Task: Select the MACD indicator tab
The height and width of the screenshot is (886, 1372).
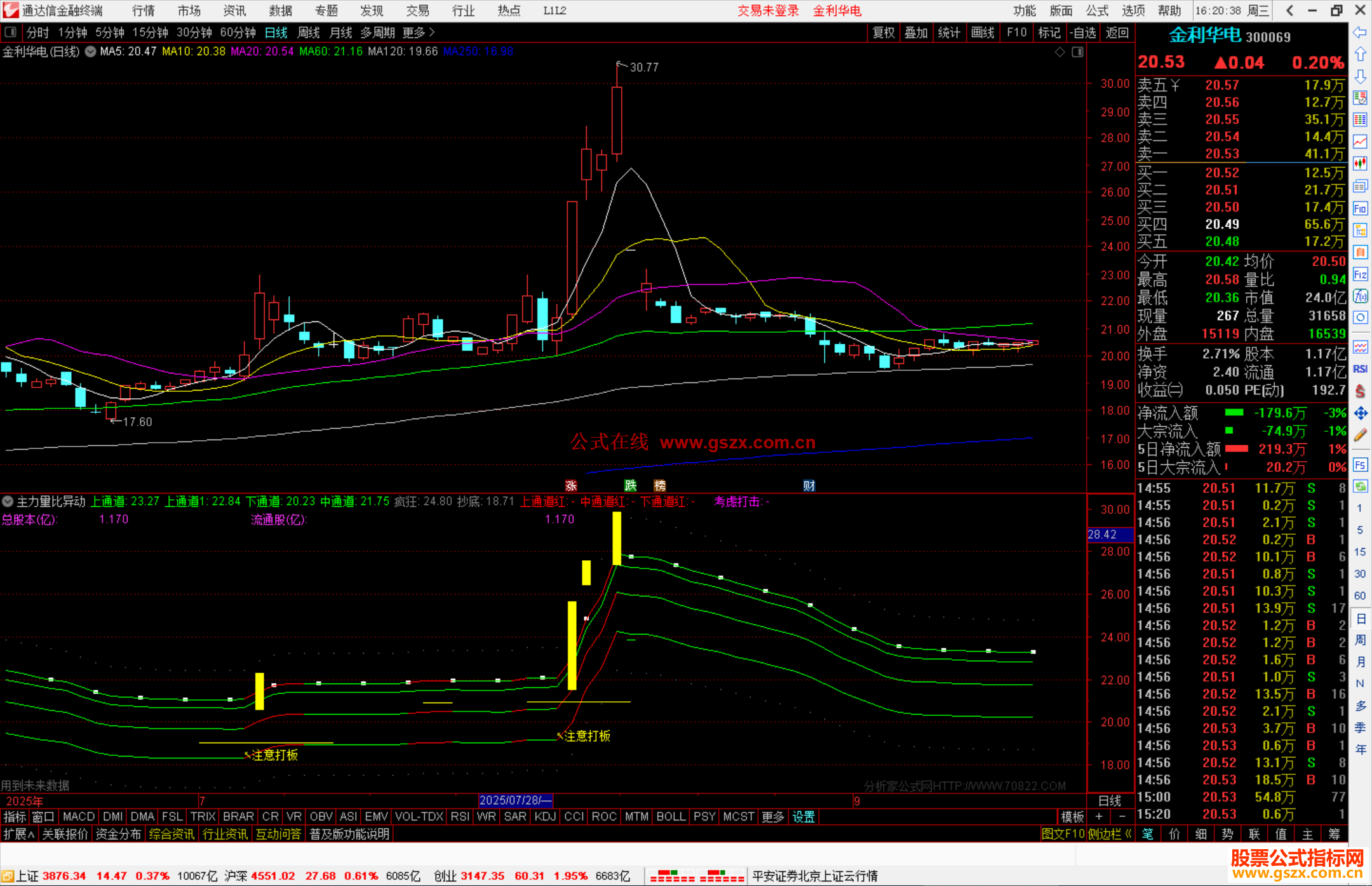Action: [79, 817]
